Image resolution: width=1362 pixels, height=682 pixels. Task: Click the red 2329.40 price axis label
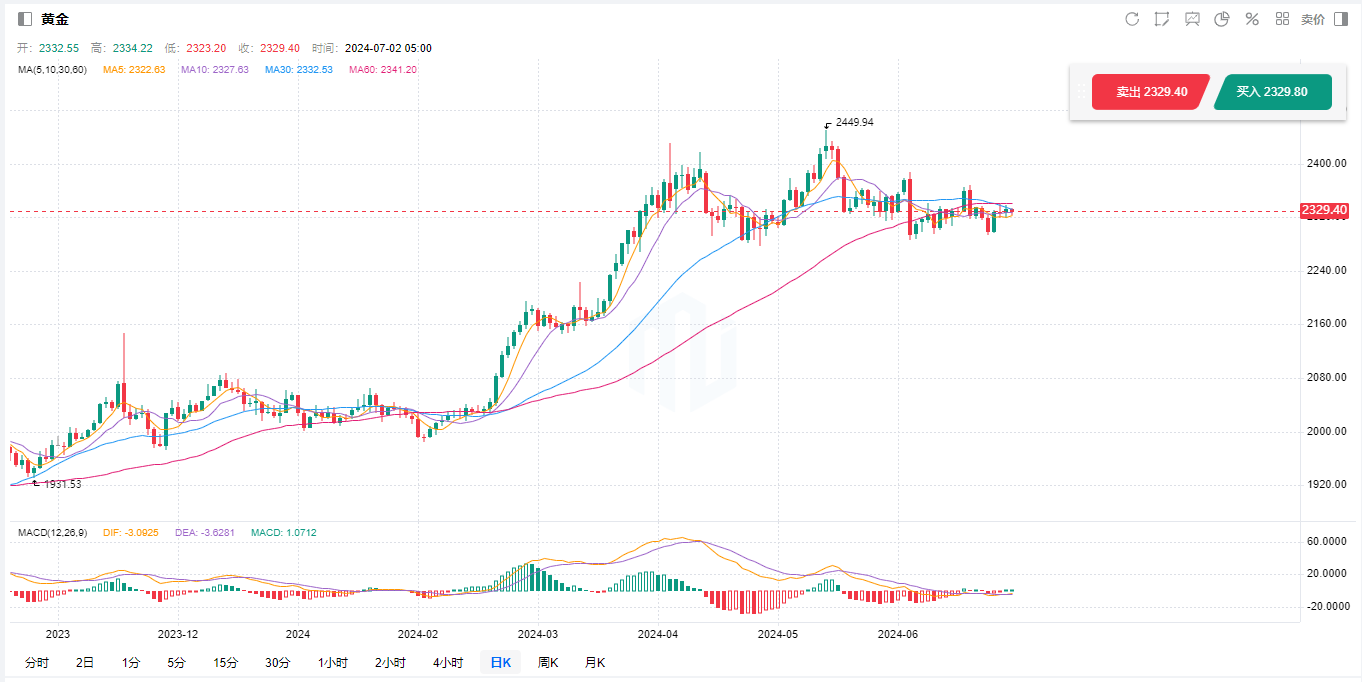tap(1324, 211)
